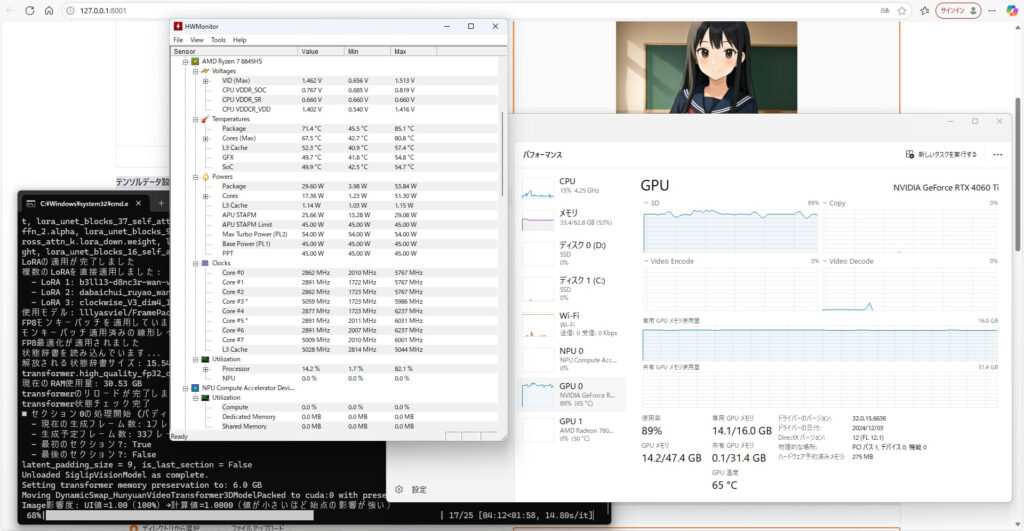Close the cmd.exe terminal tab
This screenshot has height=531, width=1024.
pos(138,203)
